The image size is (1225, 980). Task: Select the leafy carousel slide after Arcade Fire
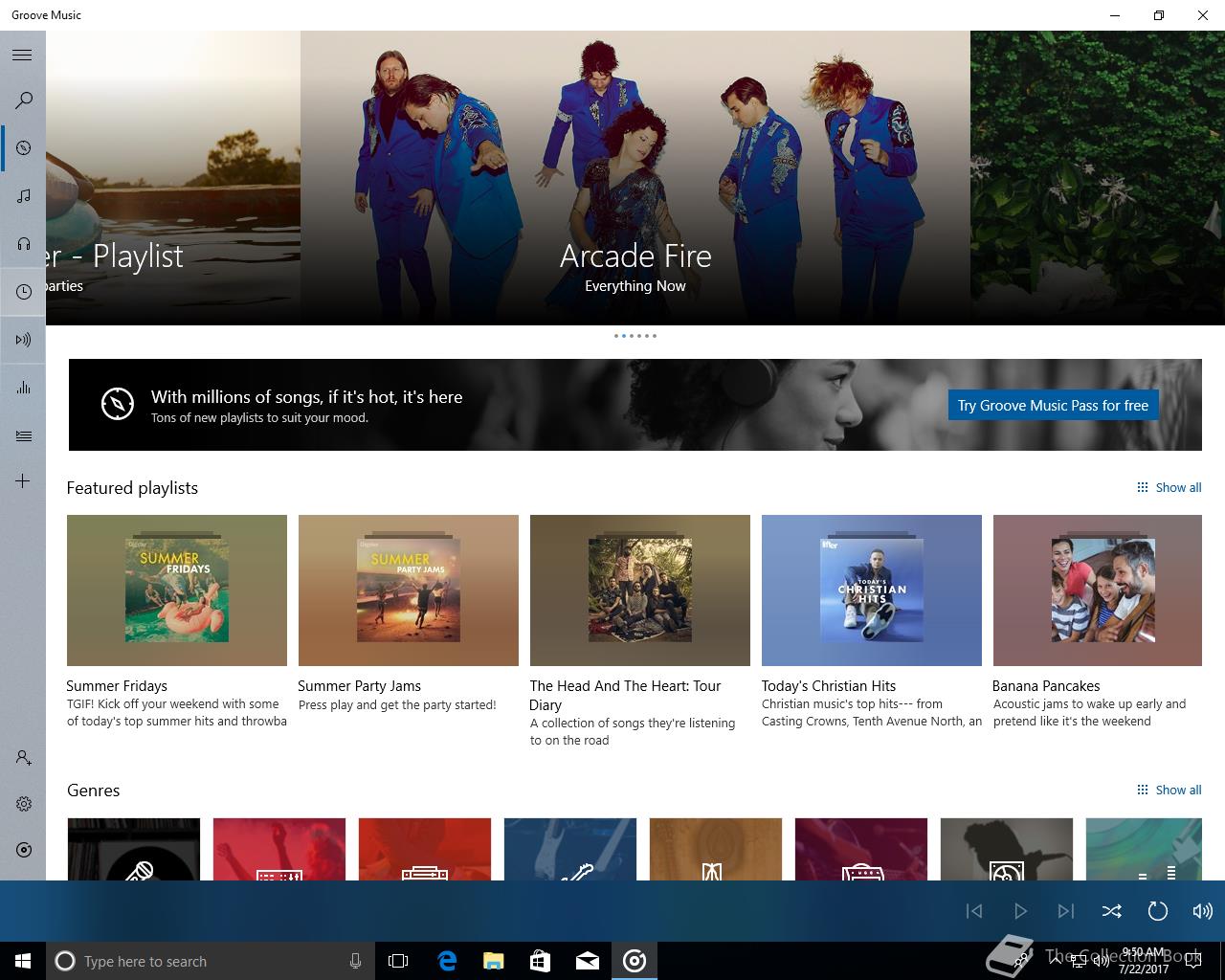(x=1098, y=178)
